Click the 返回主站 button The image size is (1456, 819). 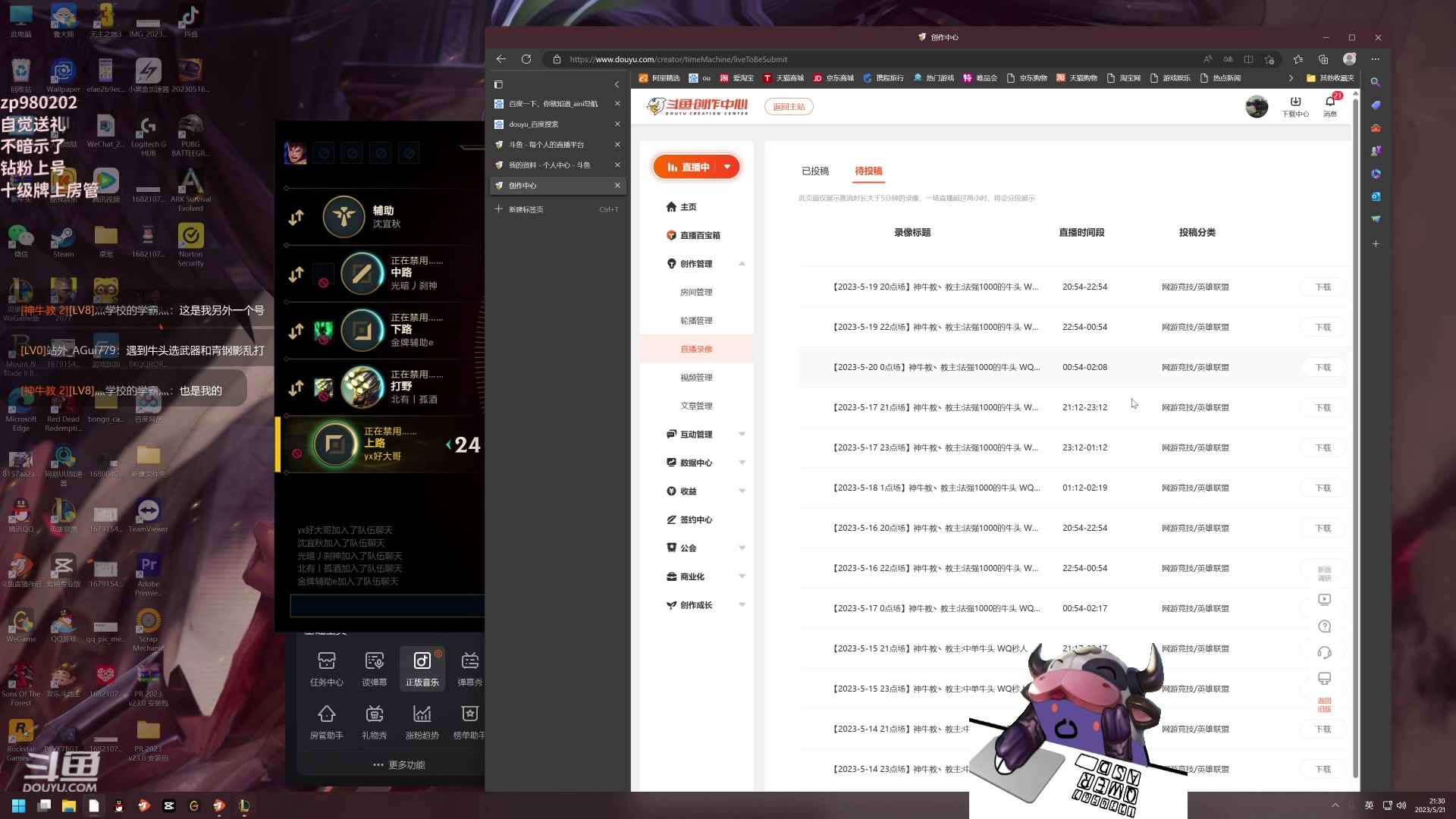[x=789, y=107]
